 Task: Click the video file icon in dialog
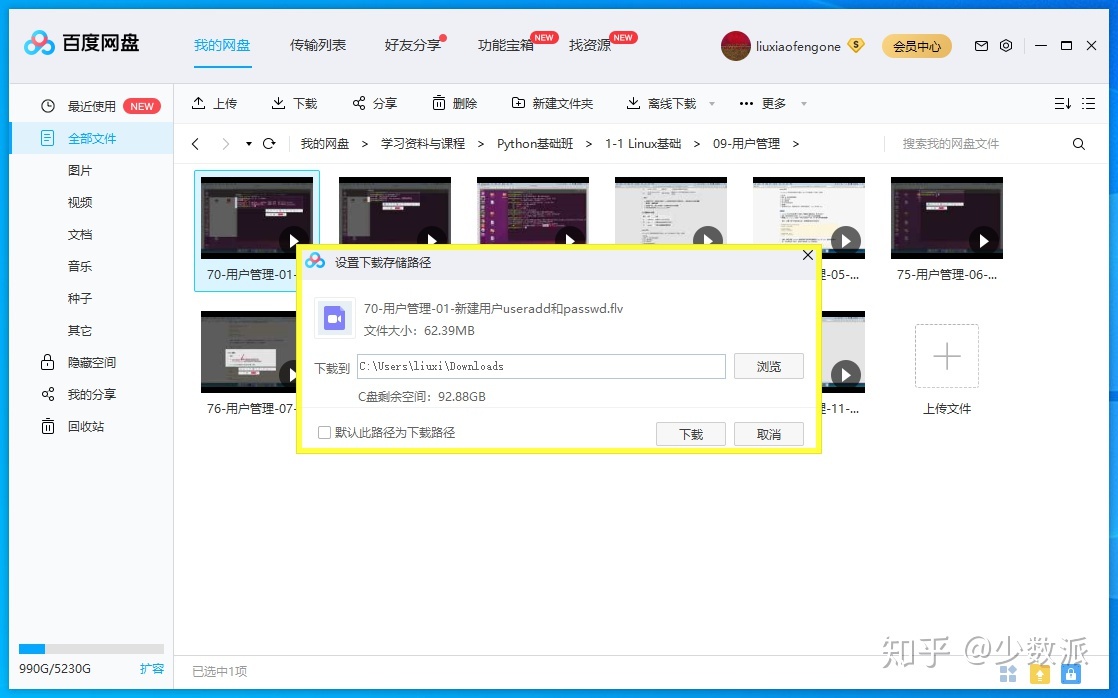tap(334, 318)
